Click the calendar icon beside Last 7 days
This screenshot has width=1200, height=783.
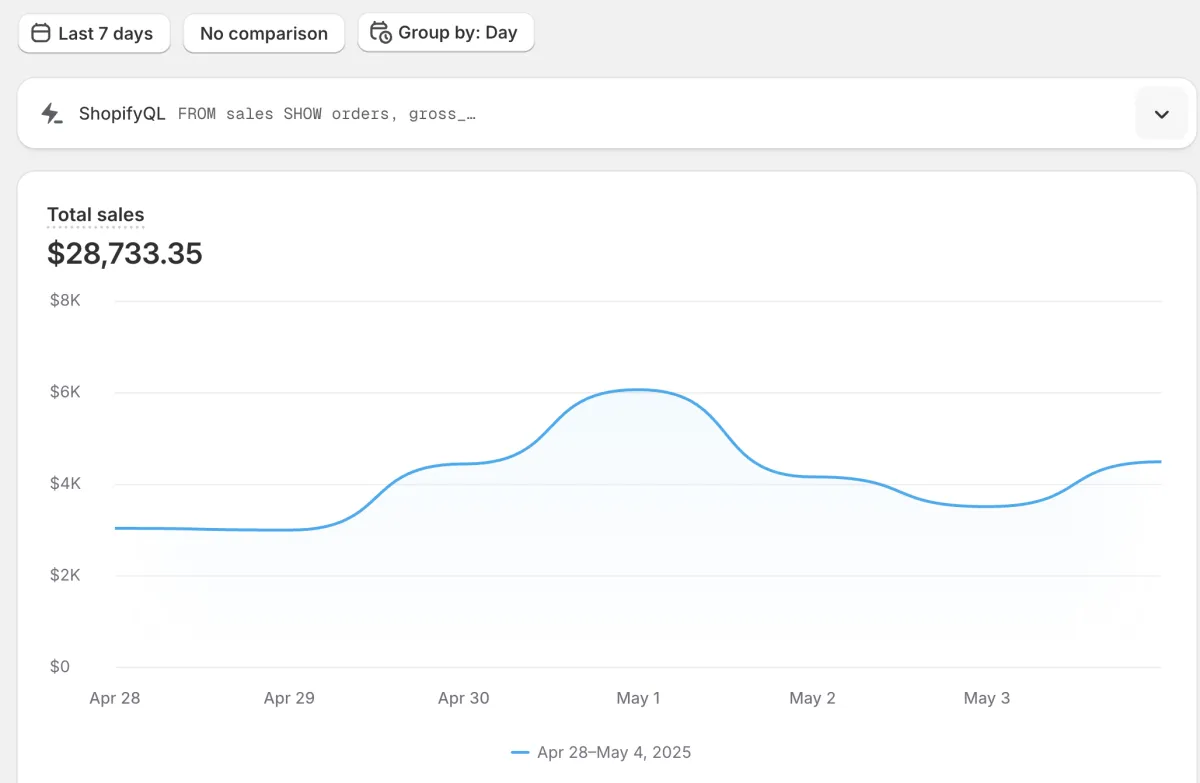[41, 33]
